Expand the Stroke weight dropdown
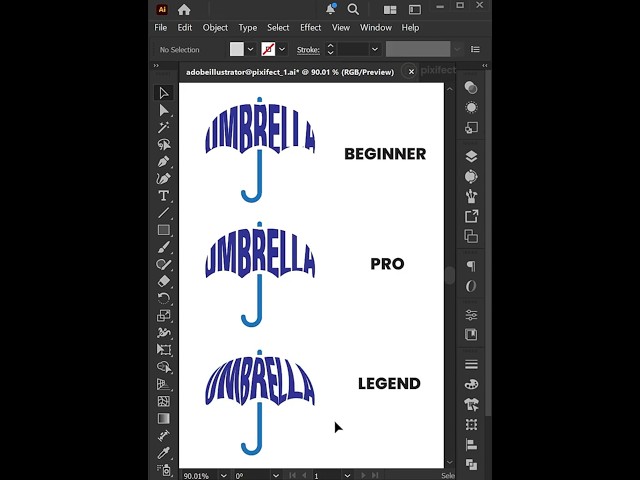 click(375, 49)
